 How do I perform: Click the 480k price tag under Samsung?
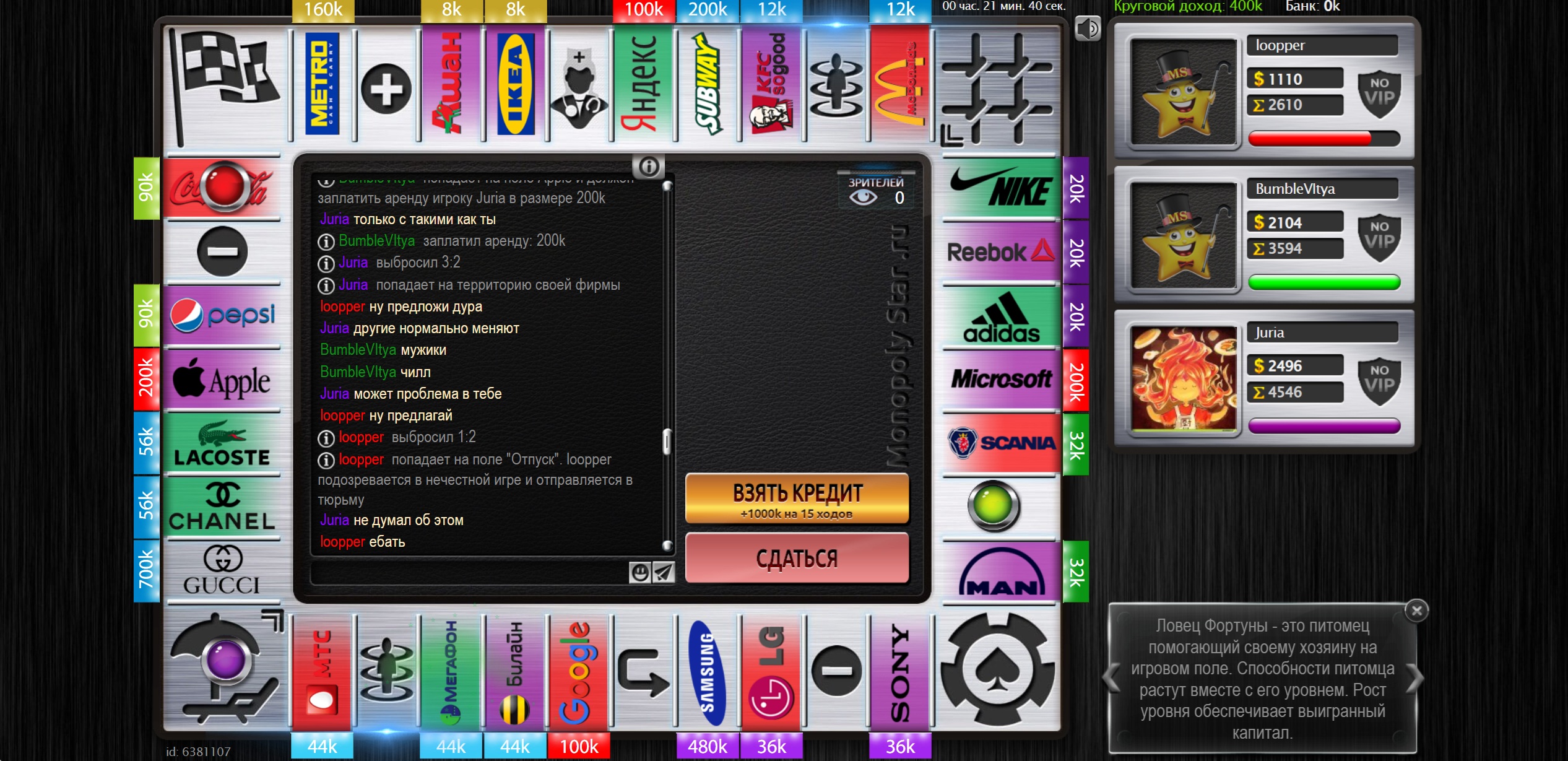(x=708, y=746)
